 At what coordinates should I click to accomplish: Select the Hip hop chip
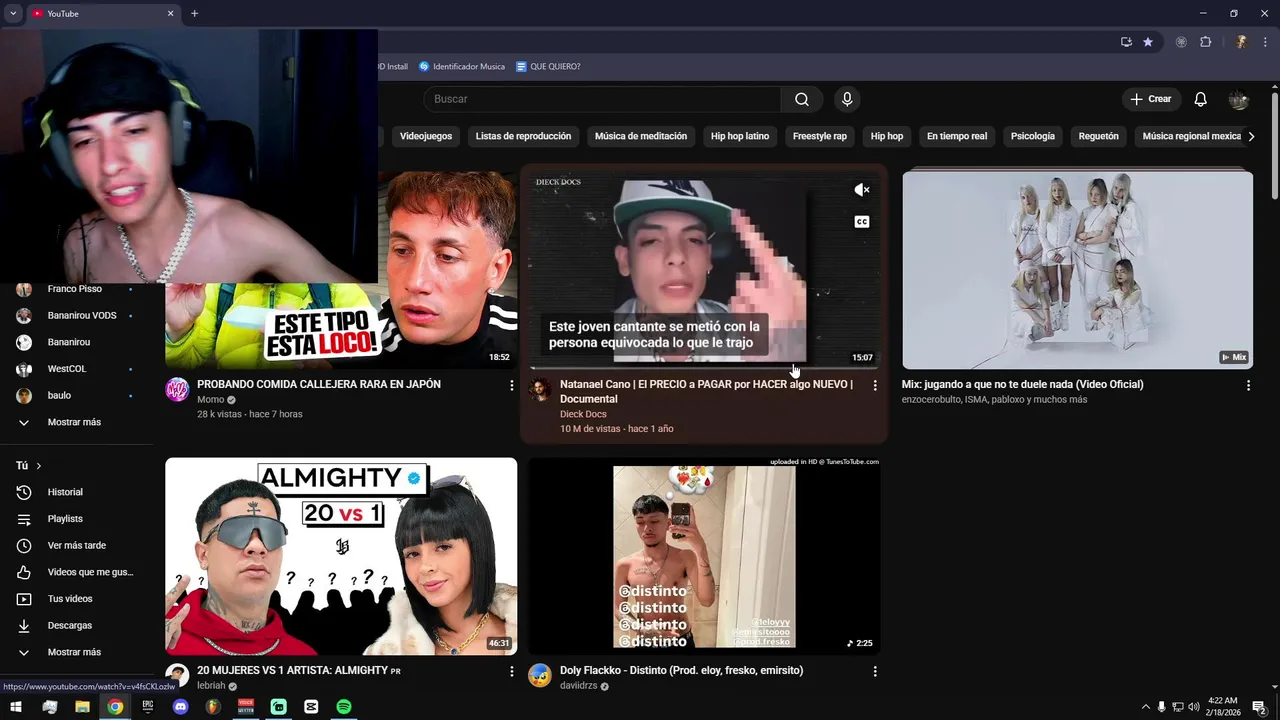887,136
